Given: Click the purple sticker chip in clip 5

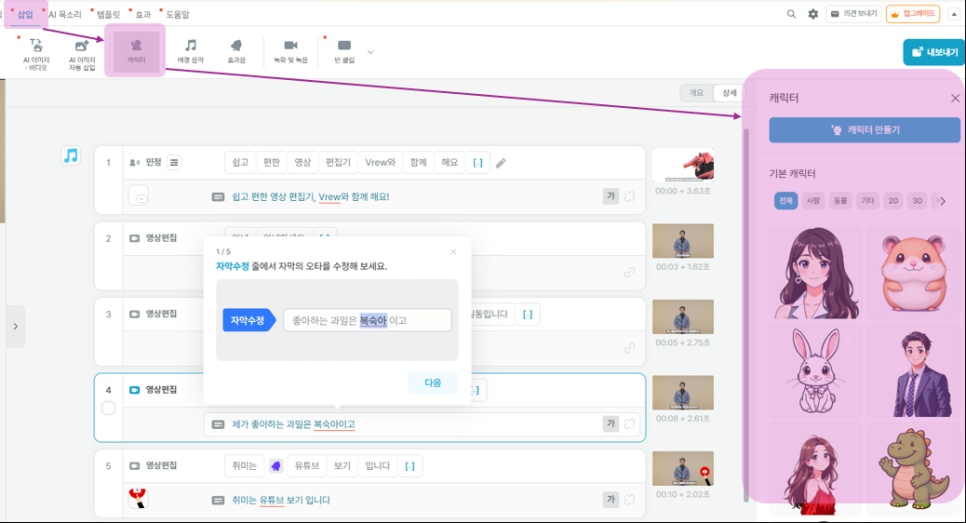Looking at the screenshot, I should pos(276,466).
